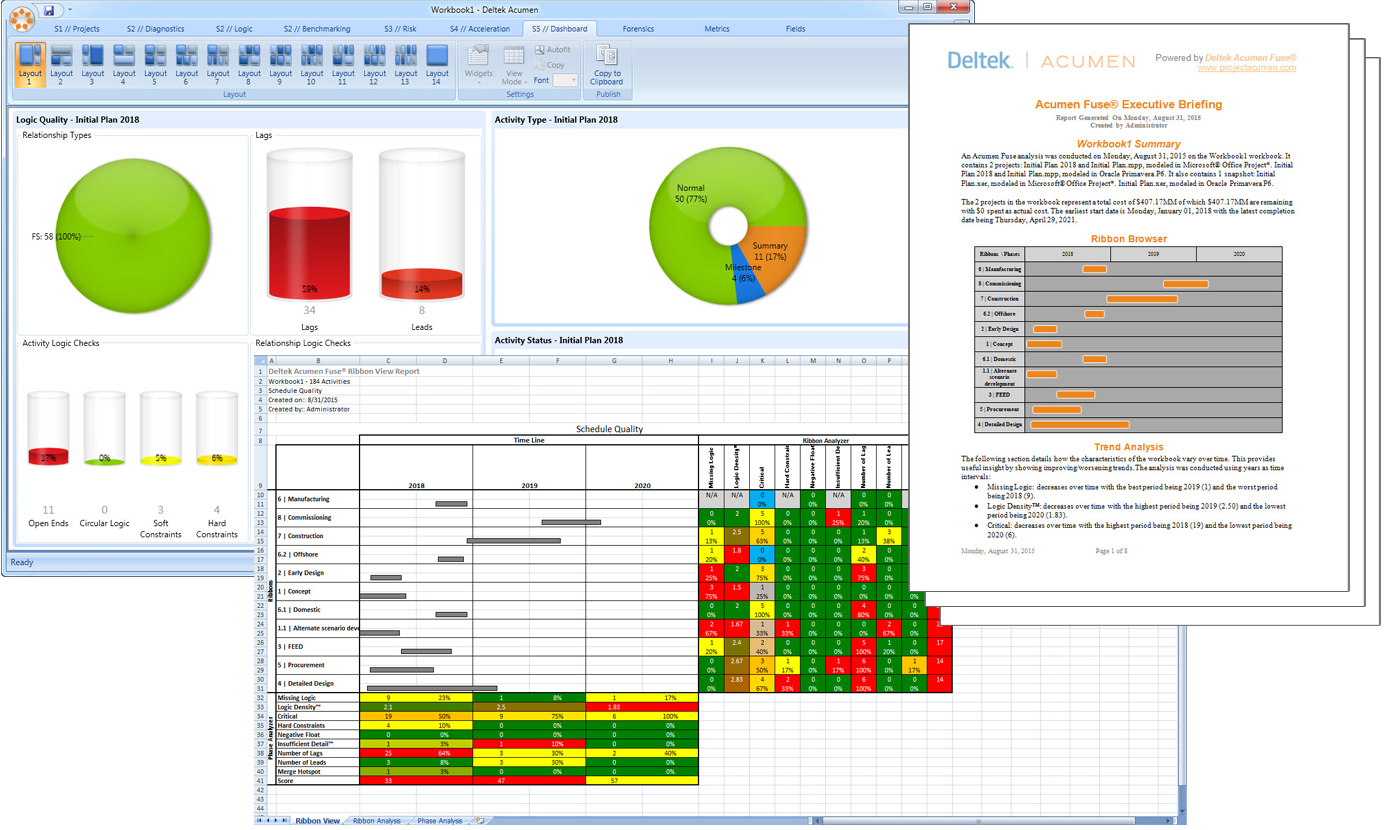The width and height of the screenshot is (1400, 830).
Task: Expand the Widgets dropdown
Action: (479, 64)
